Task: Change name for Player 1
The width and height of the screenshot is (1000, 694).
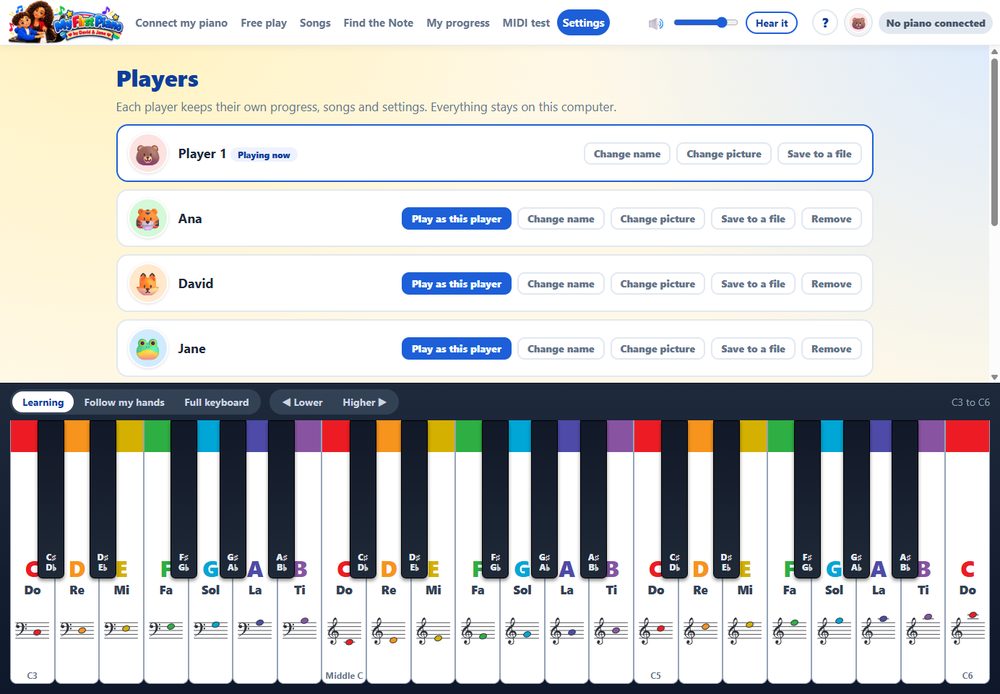Action: (627, 154)
